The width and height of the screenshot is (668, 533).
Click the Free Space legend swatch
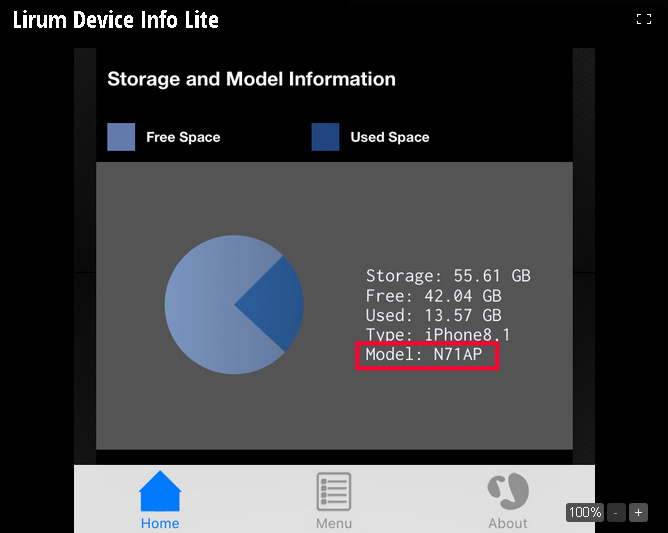coord(121,137)
